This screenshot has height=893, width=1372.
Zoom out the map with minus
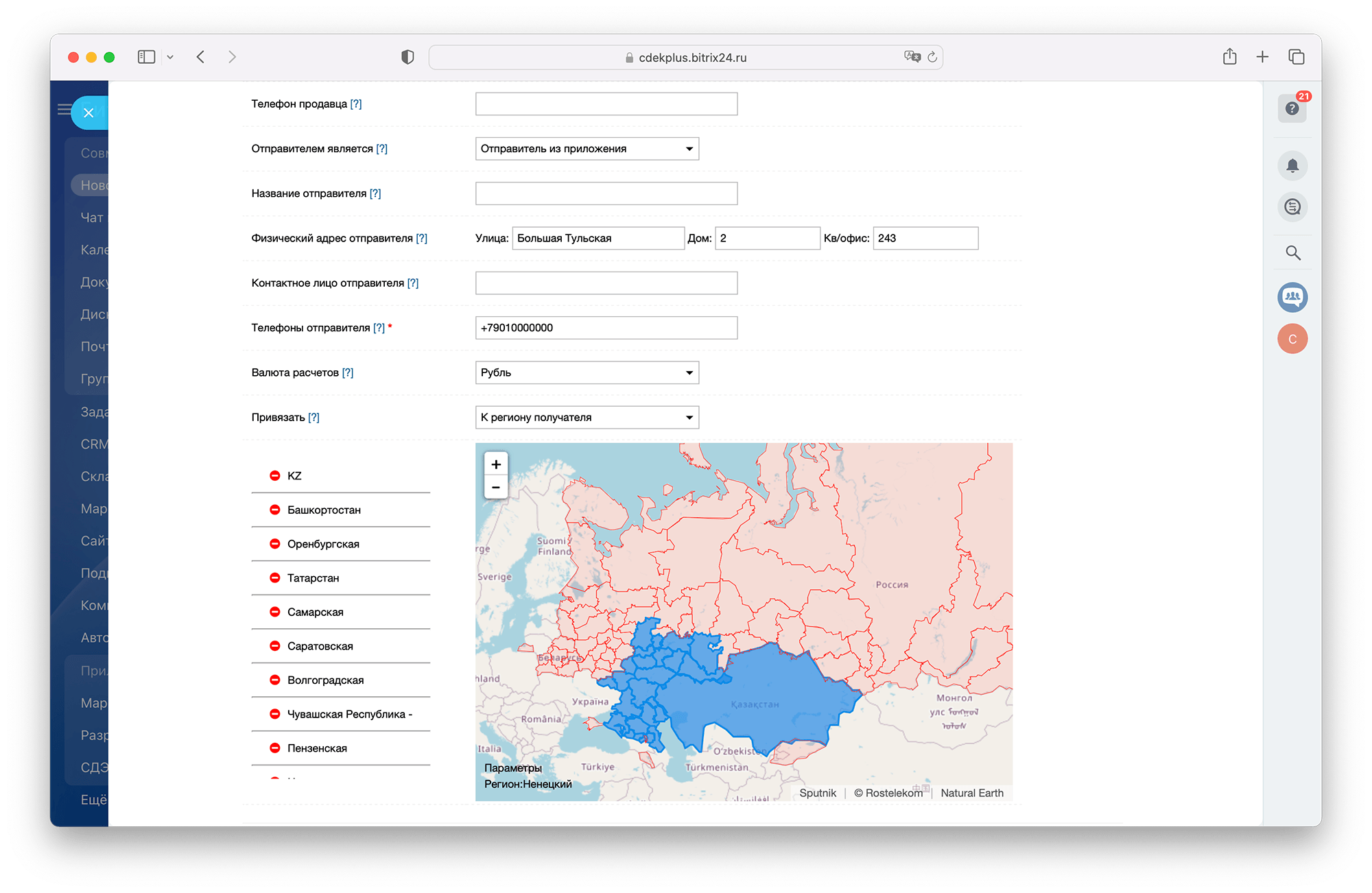click(495, 488)
